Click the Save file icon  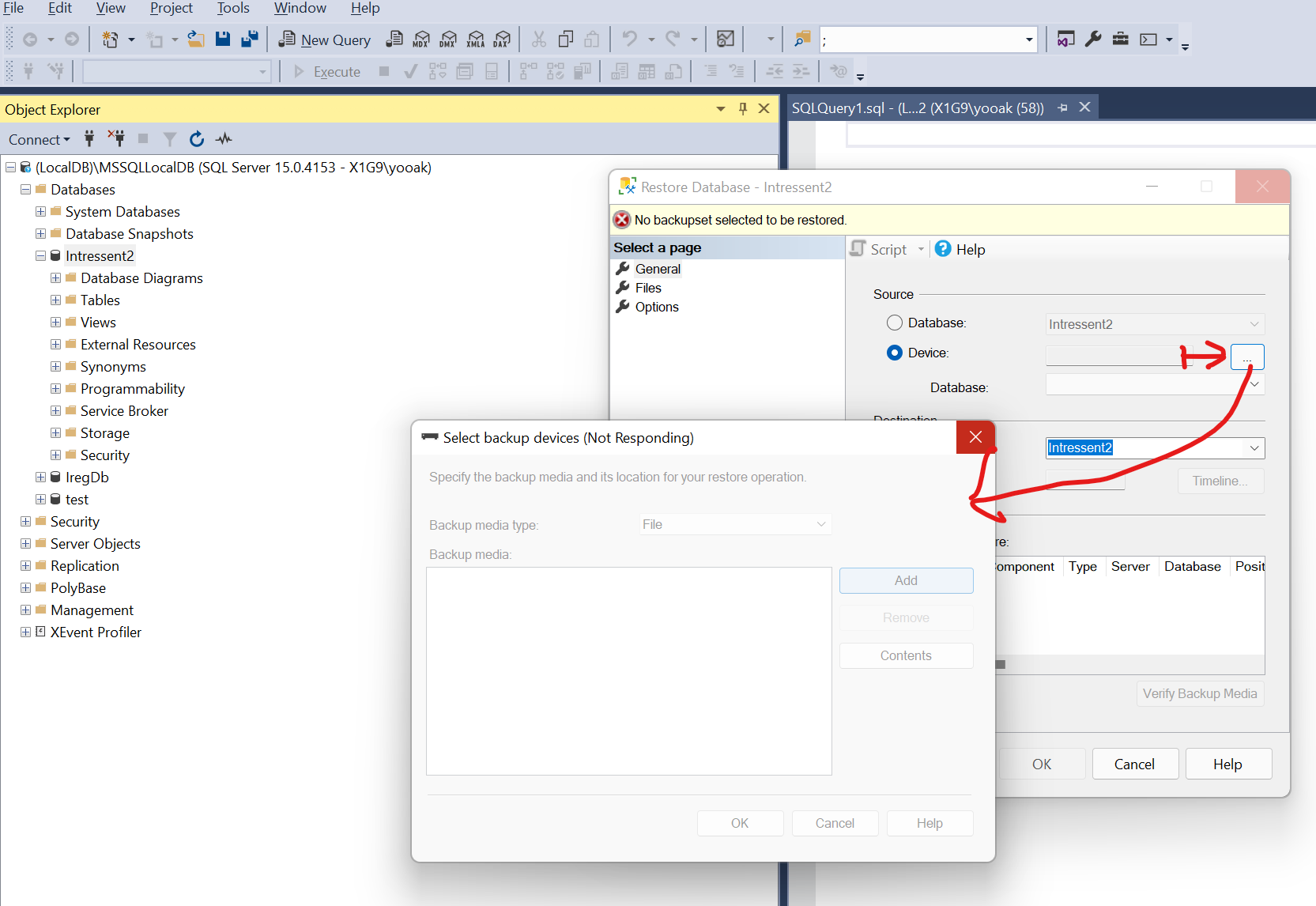(x=223, y=39)
